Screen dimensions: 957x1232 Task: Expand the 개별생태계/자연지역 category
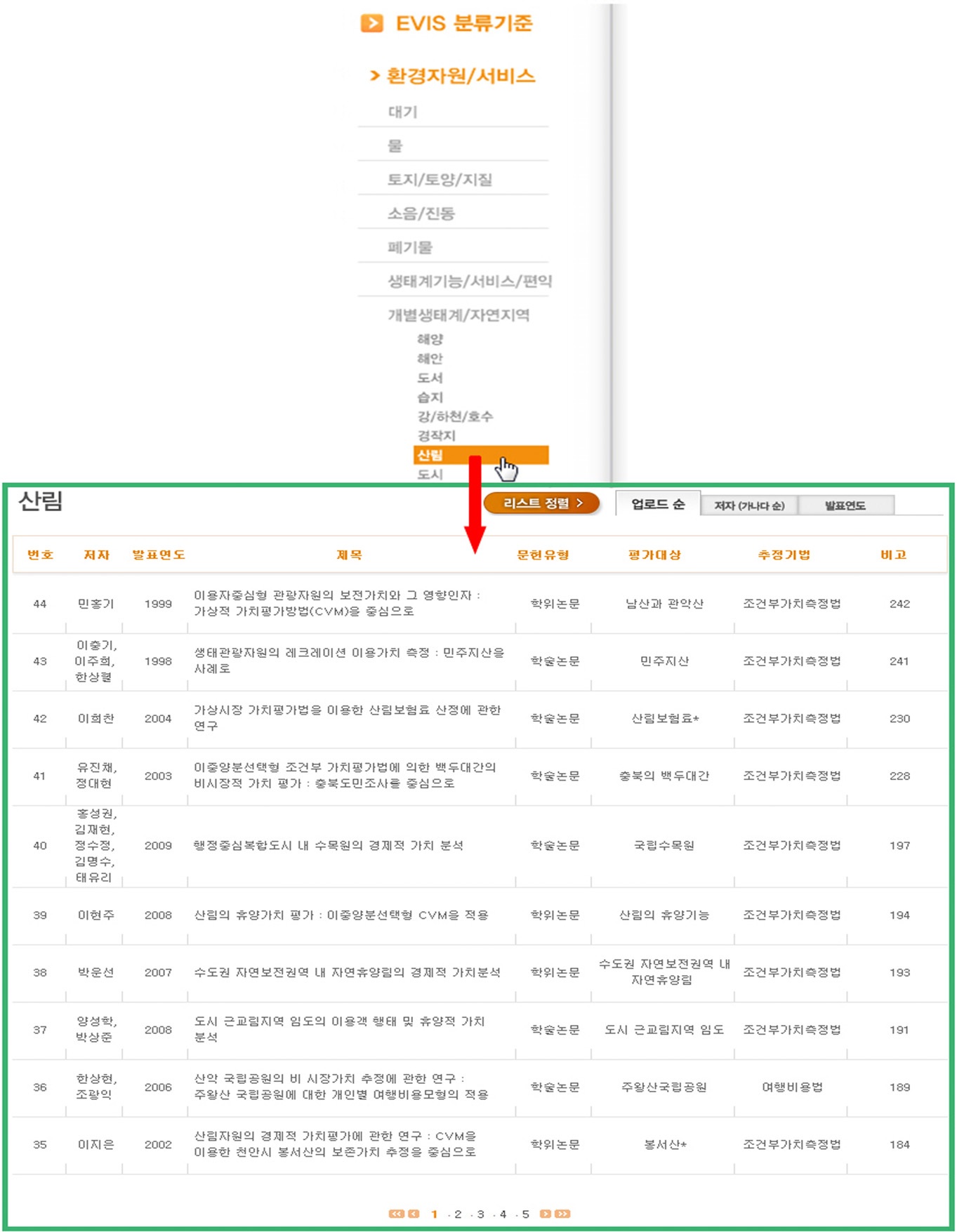click(x=459, y=315)
